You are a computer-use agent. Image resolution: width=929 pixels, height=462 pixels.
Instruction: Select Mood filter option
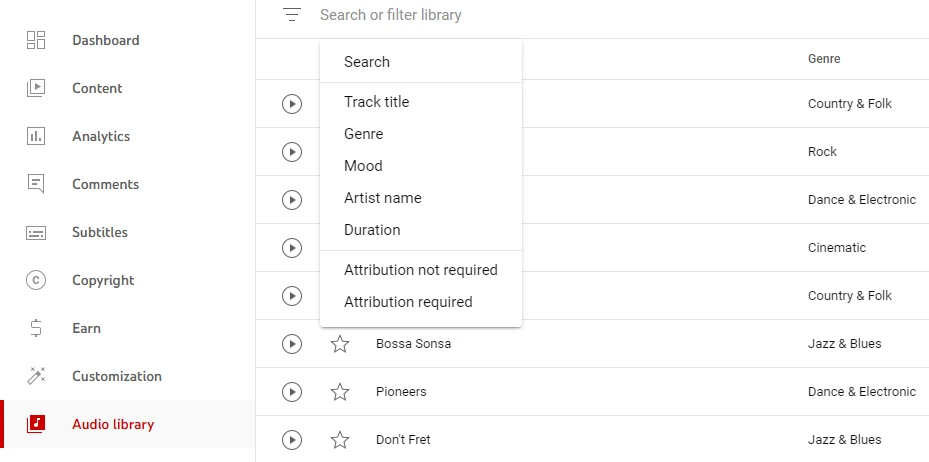421,166
